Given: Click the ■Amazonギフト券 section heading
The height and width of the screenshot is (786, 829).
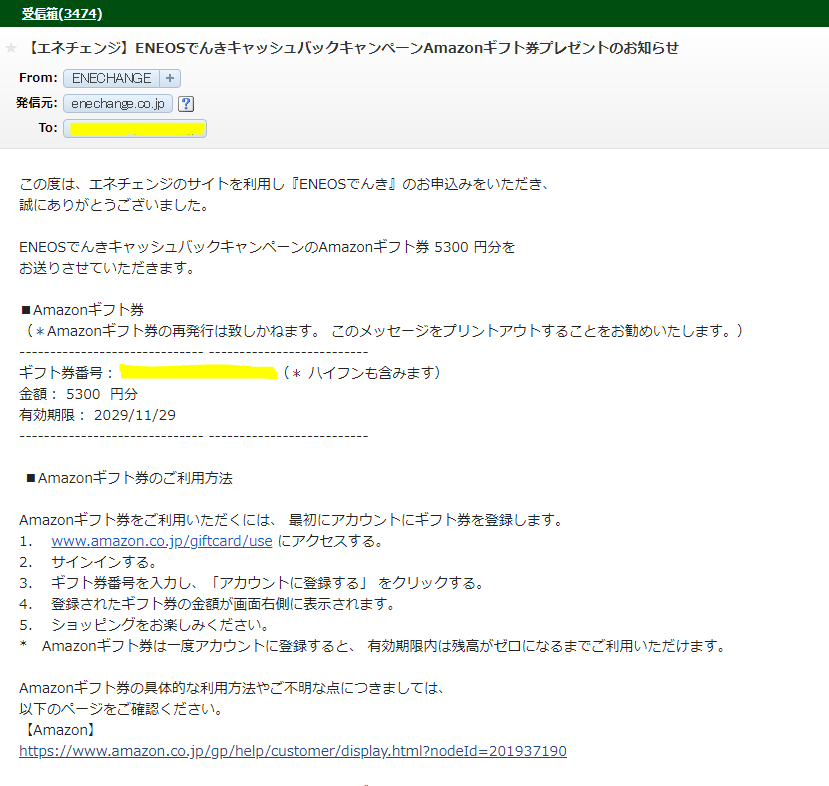Looking at the screenshot, I should 82,310.
